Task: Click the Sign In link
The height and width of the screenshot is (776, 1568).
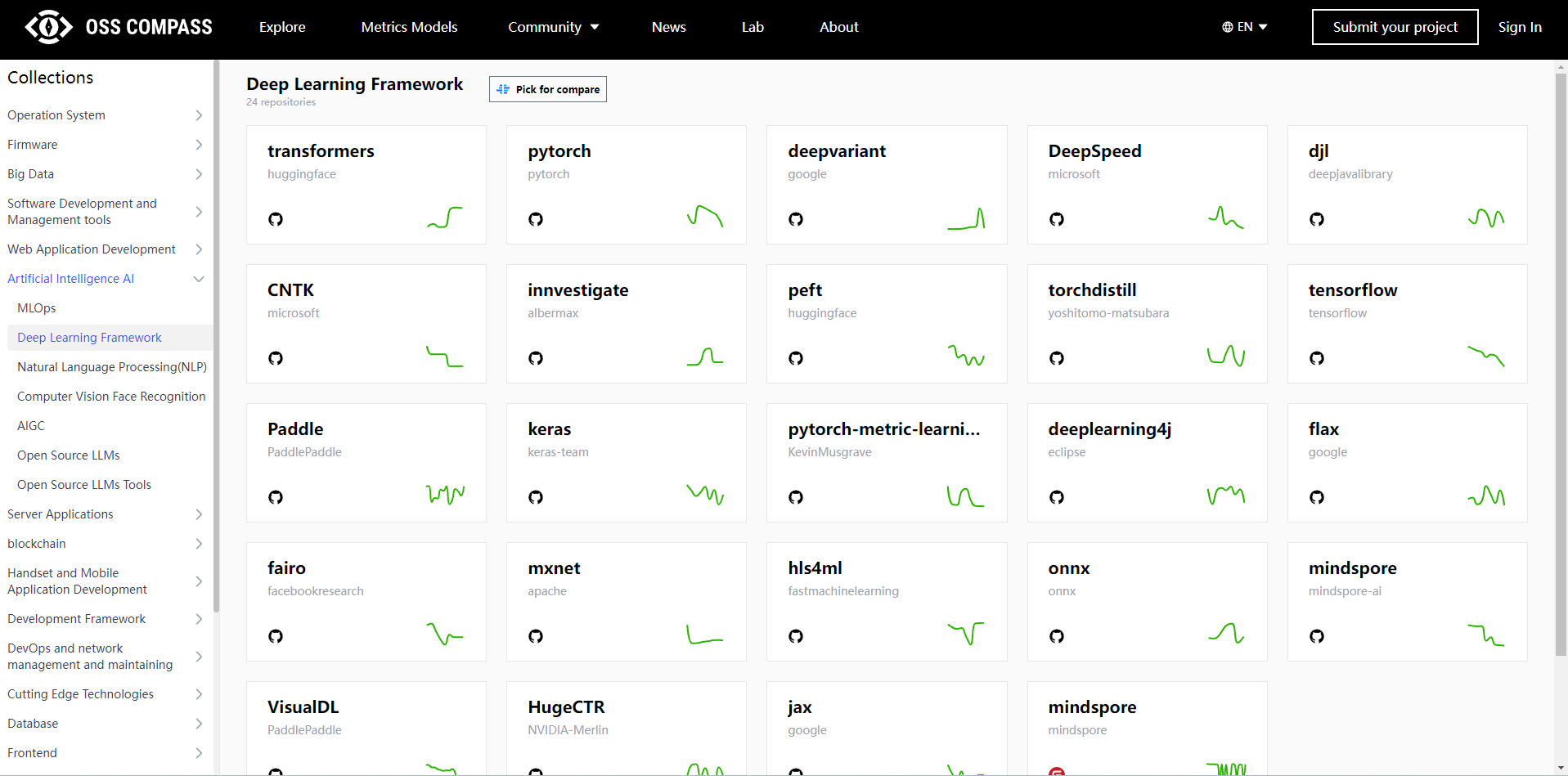Action: pyautogui.click(x=1520, y=27)
